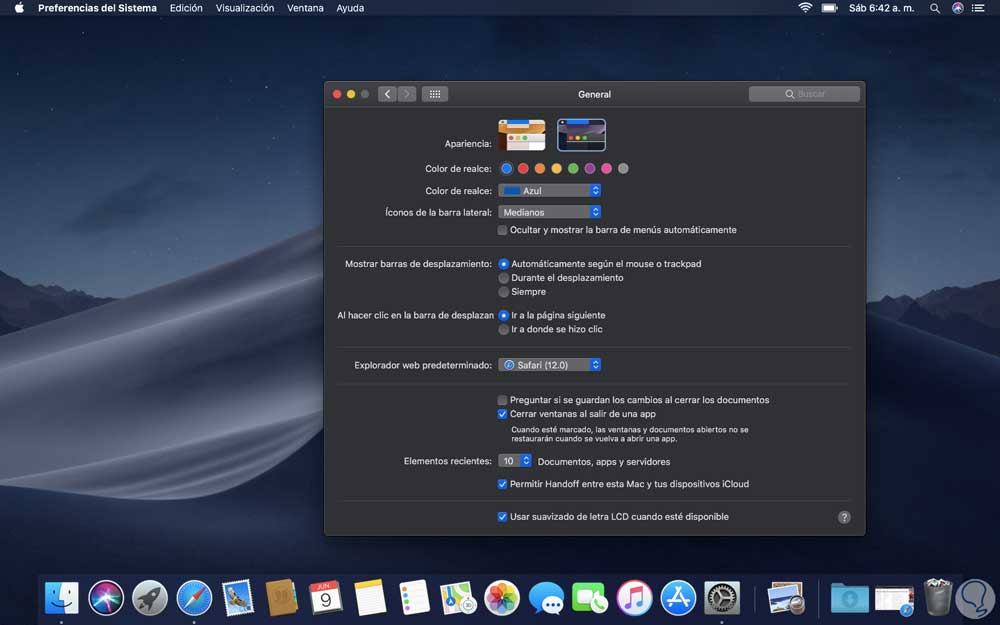Select Siempre scroll bar option

coord(503,292)
